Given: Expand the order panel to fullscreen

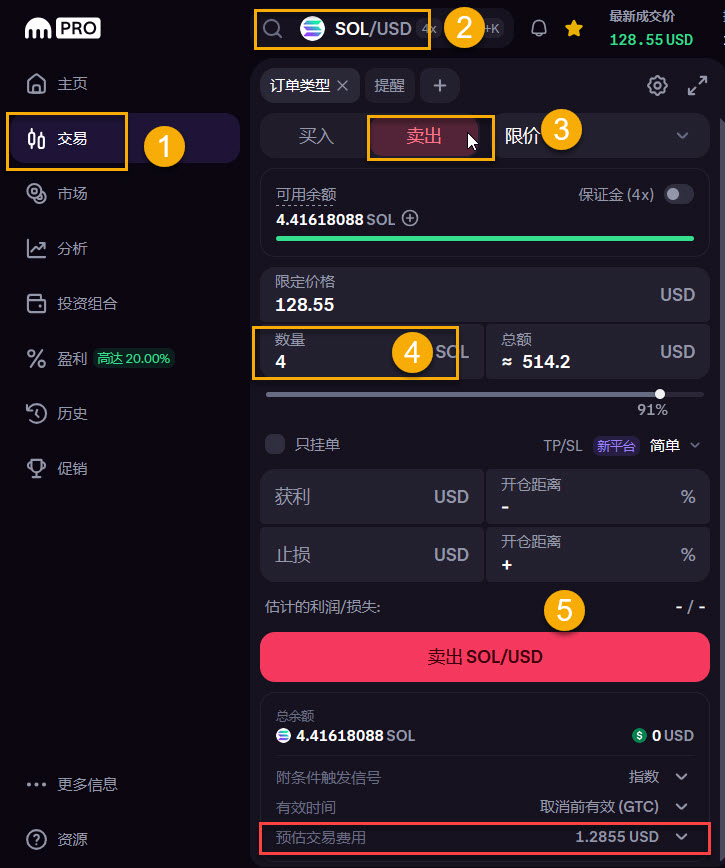Looking at the screenshot, I should click(697, 86).
